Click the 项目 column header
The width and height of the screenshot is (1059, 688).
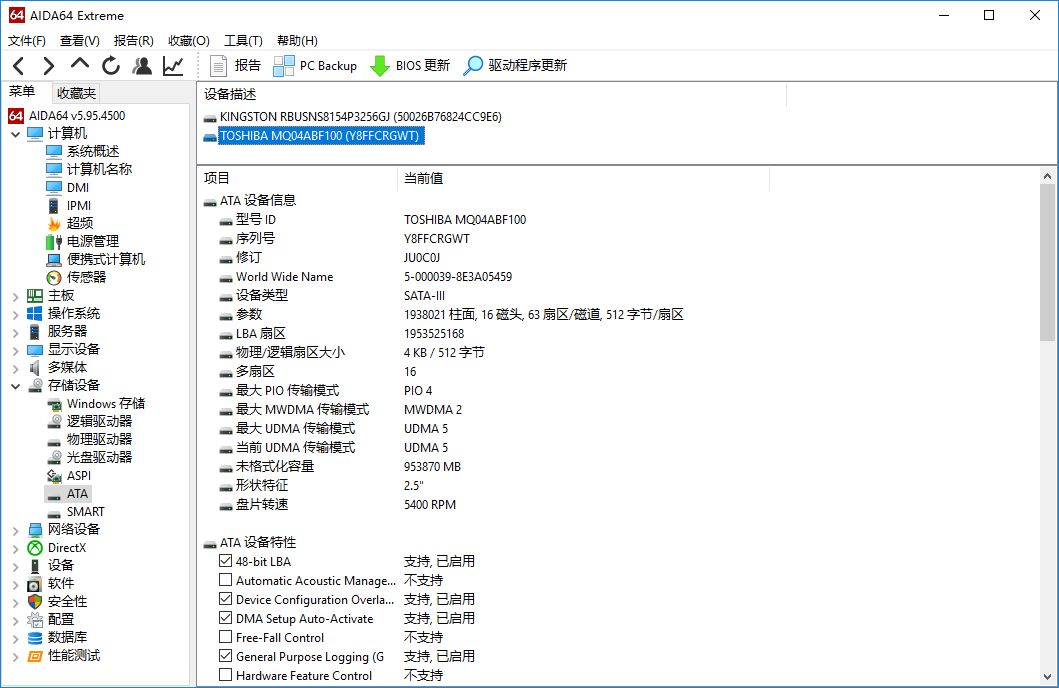[x=297, y=178]
